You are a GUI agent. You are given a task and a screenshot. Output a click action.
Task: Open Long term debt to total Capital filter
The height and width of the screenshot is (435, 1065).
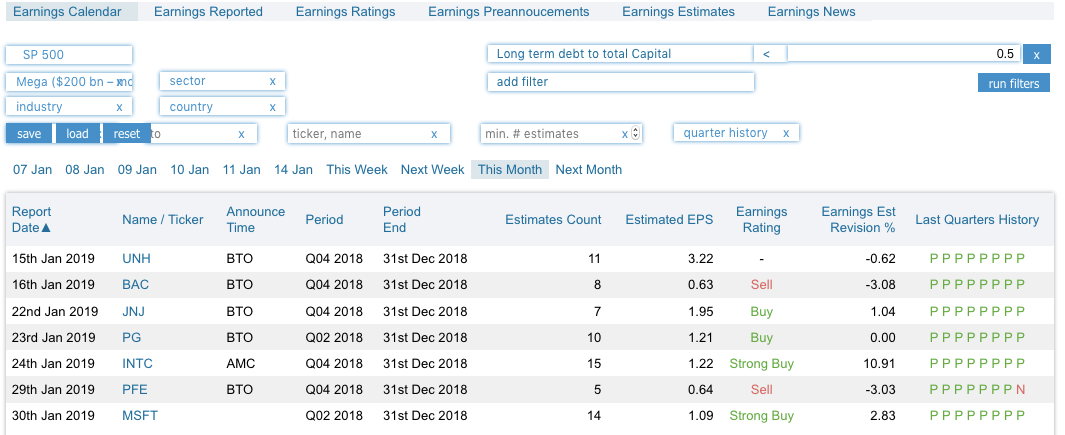(620, 54)
